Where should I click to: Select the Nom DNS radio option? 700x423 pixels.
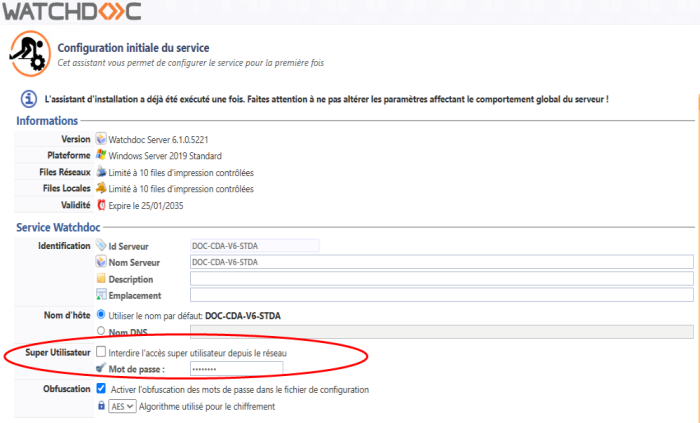pyautogui.click(x=101, y=331)
